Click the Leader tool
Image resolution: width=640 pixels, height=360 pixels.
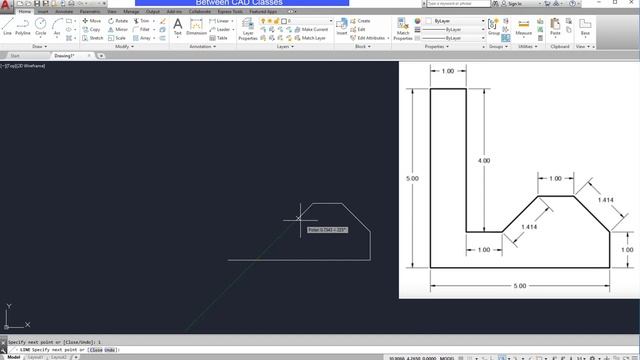(220, 29)
